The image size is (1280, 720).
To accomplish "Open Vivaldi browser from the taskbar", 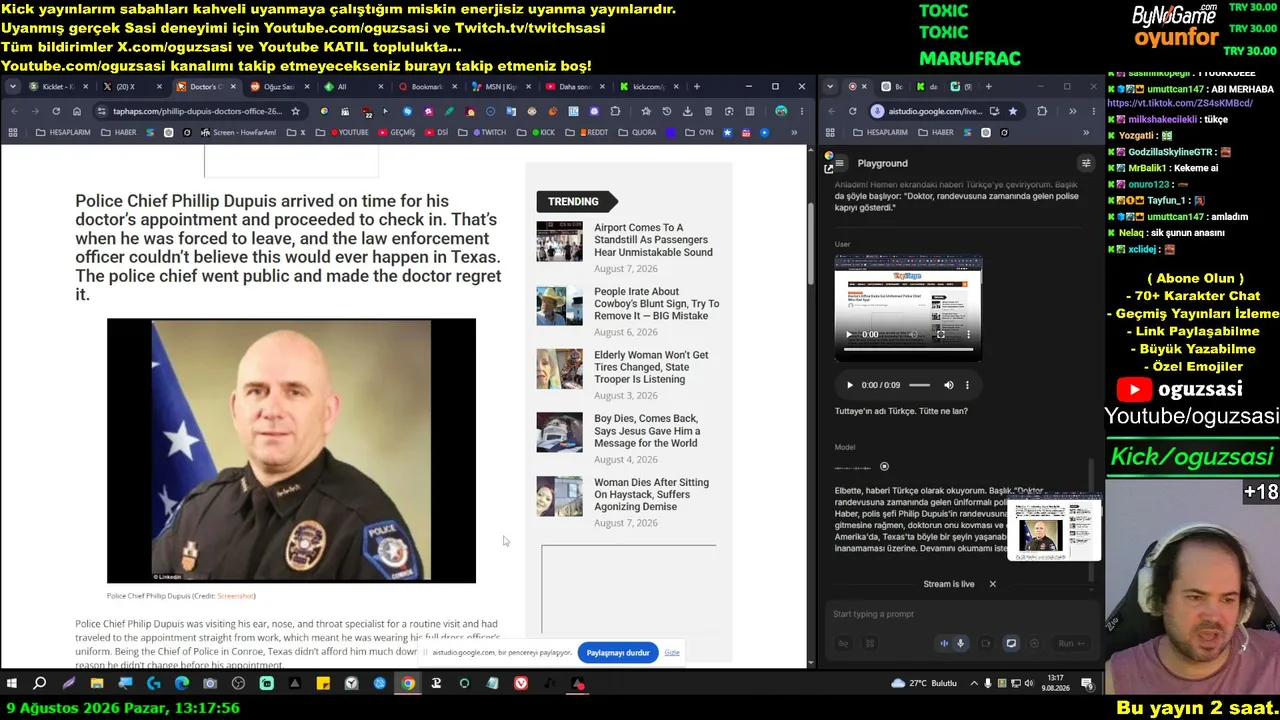I will 521,684.
